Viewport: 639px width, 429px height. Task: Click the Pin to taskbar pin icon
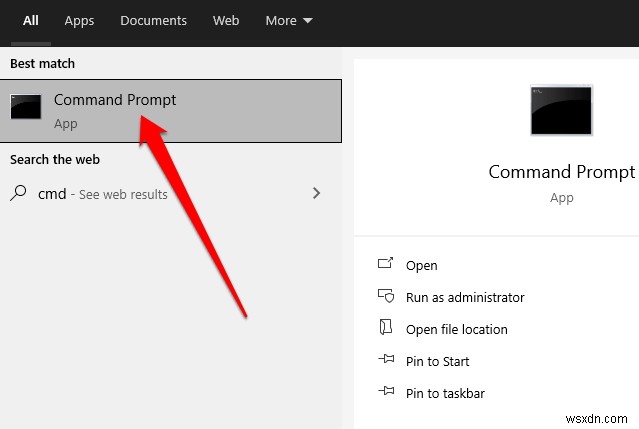click(x=386, y=393)
